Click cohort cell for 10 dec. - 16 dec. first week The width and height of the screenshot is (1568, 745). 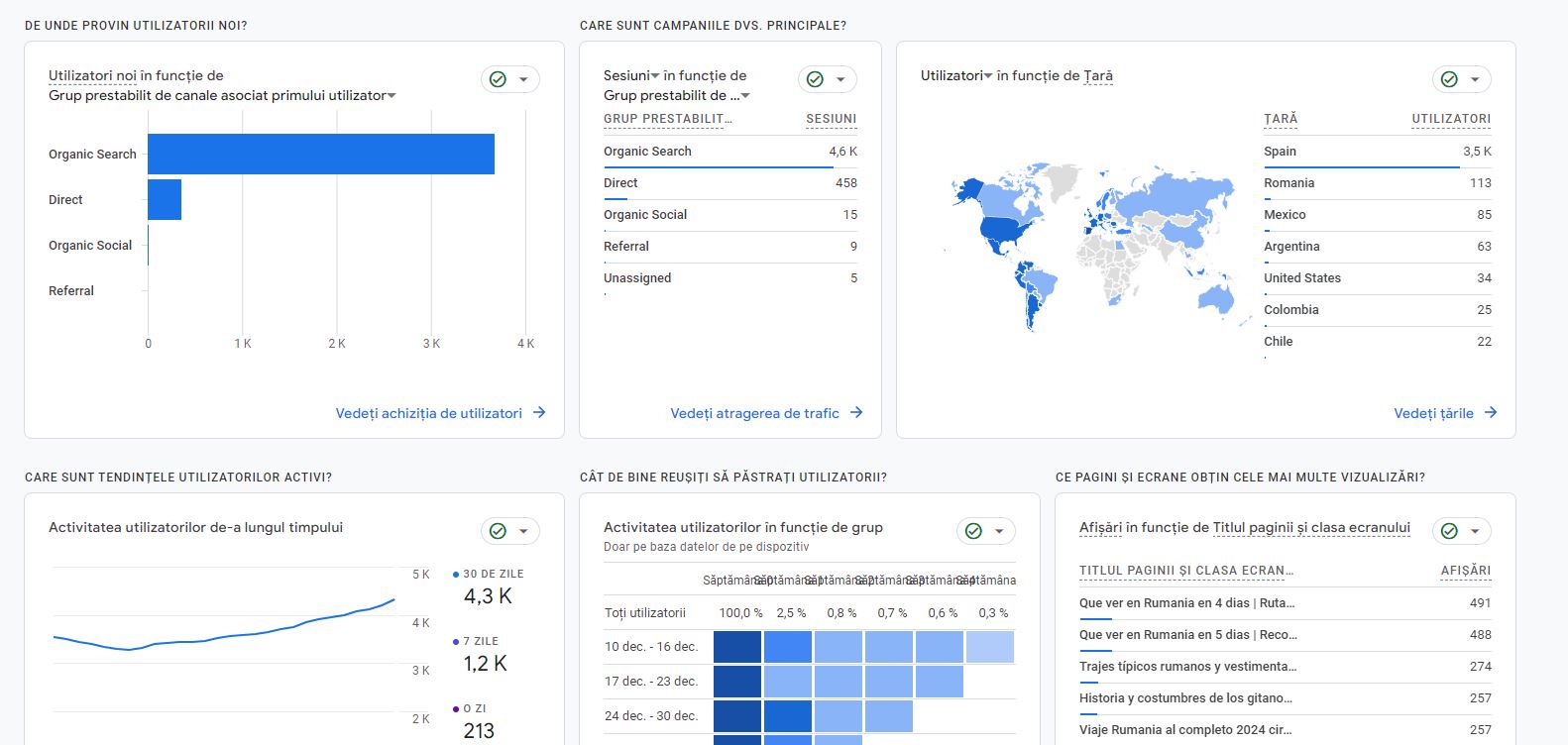click(x=737, y=647)
